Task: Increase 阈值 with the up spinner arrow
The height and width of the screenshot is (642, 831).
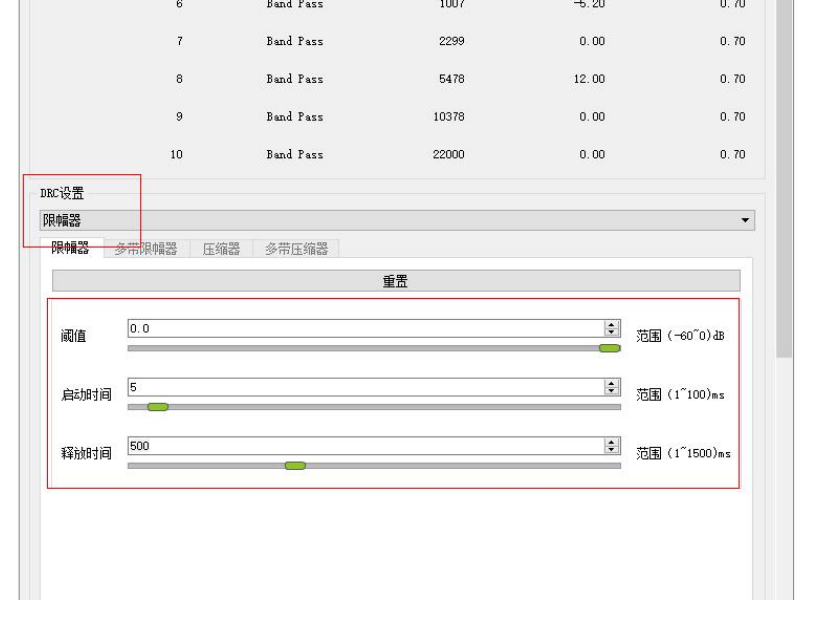Action: tap(612, 324)
